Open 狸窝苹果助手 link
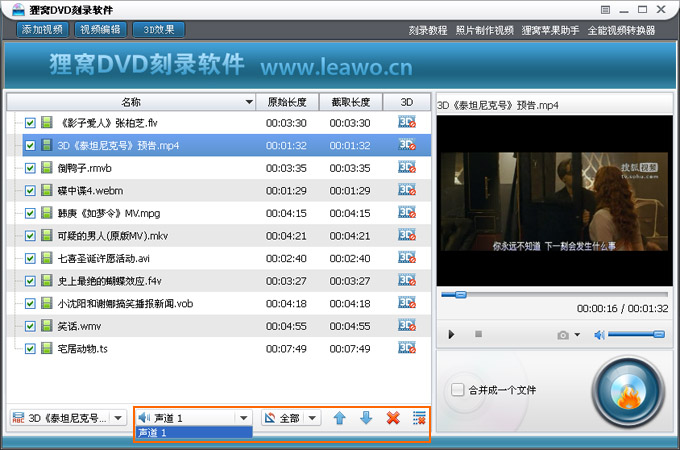 tap(550, 30)
